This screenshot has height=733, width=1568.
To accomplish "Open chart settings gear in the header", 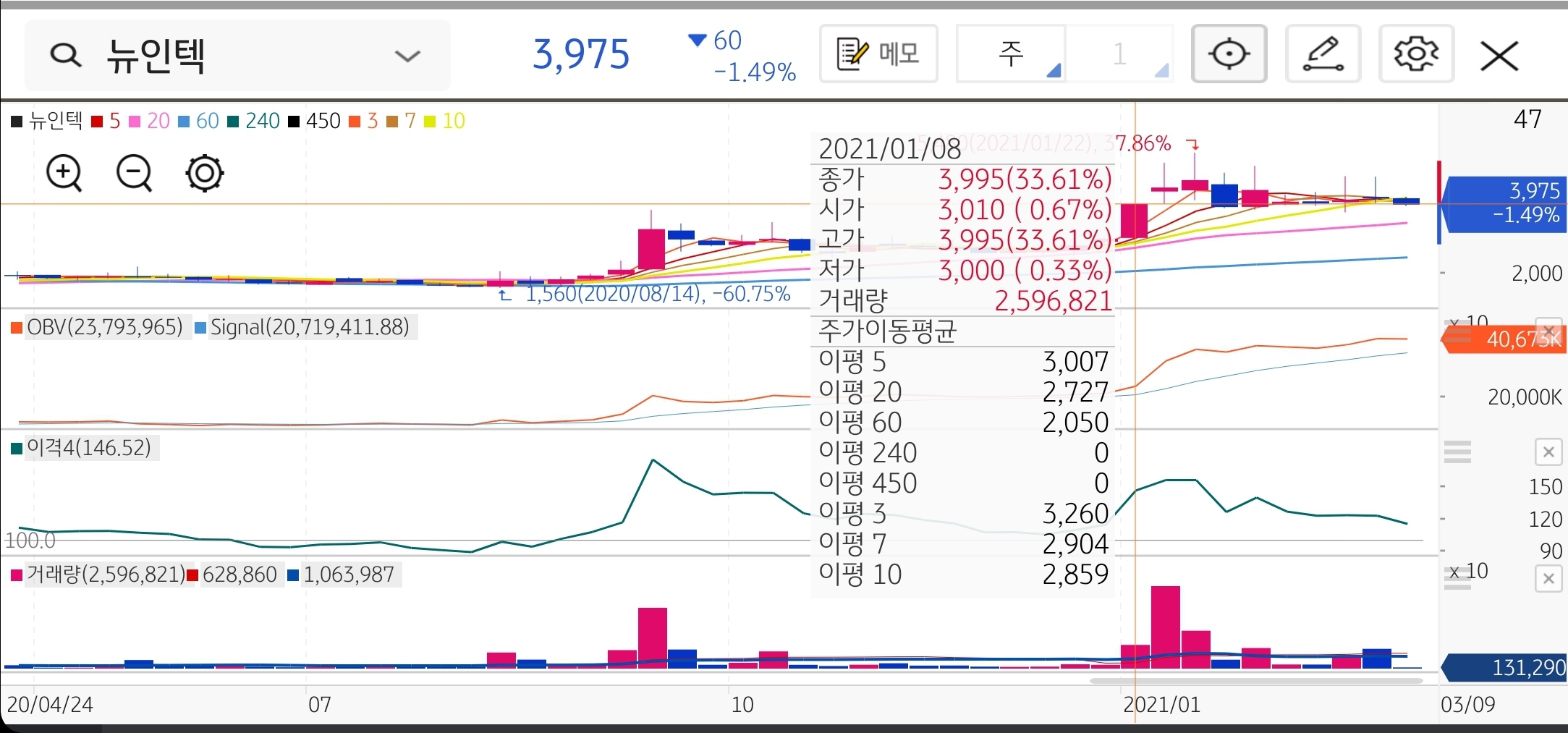I will [x=1416, y=54].
